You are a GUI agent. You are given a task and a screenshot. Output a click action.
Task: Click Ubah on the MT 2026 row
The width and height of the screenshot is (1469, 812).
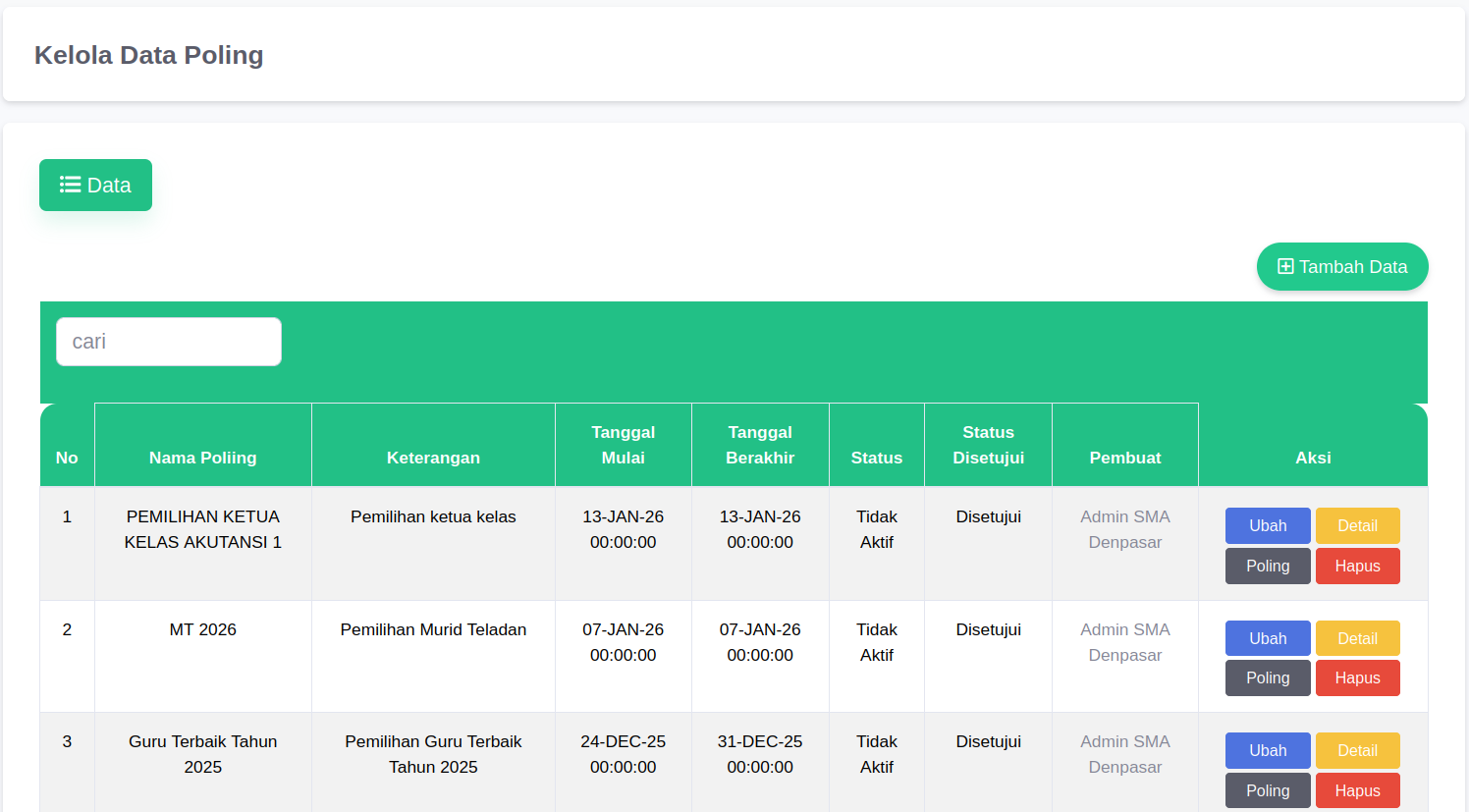(1268, 638)
